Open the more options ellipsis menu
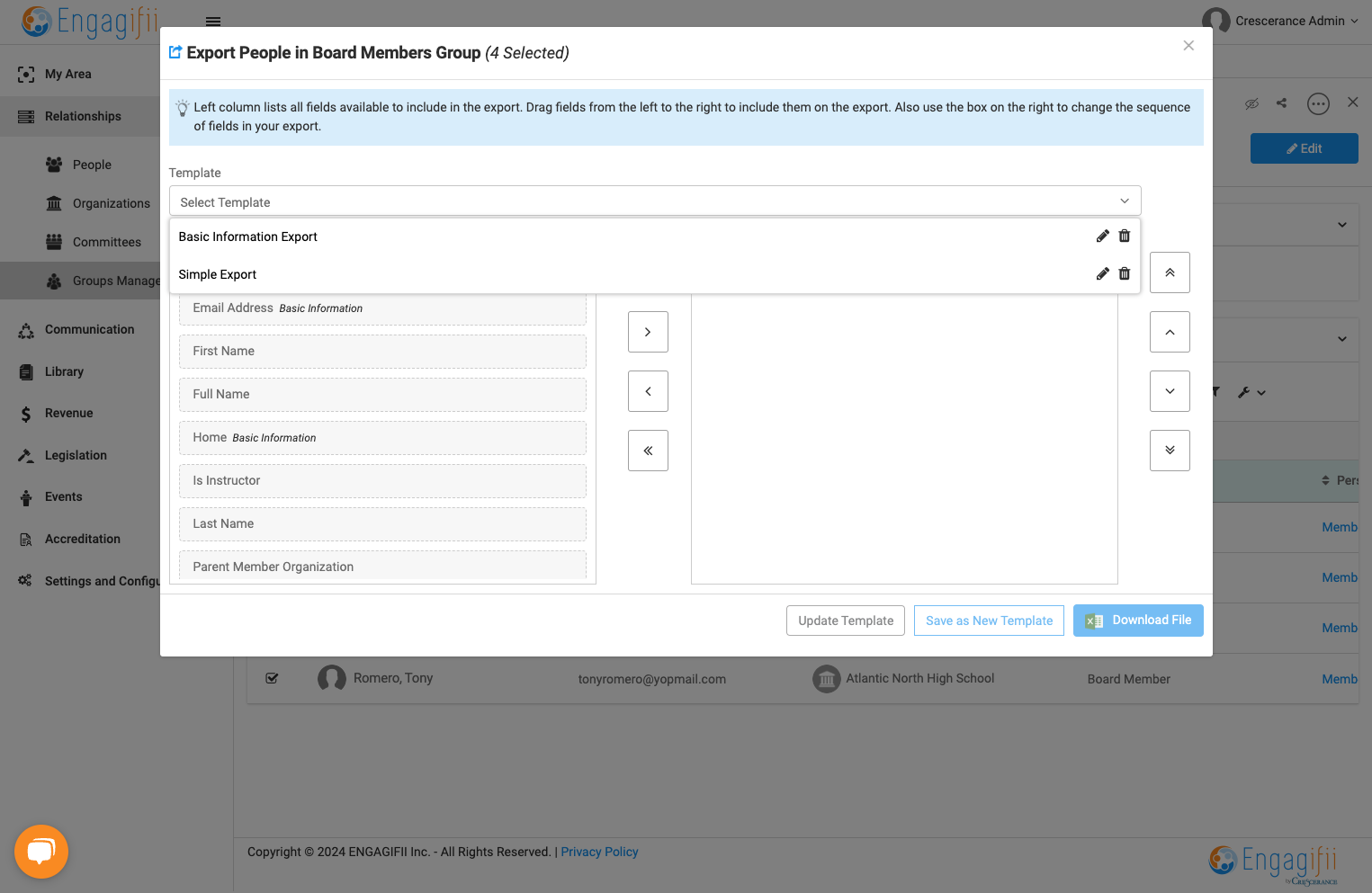Image resolution: width=1372 pixels, height=893 pixels. (1318, 104)
